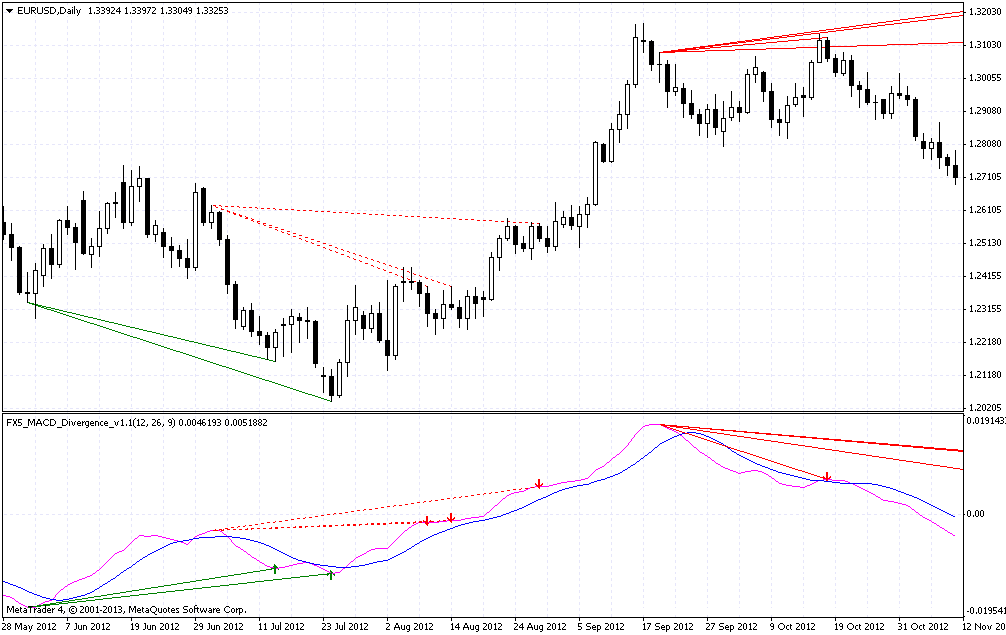Click the chart menu triangle beside EURUSD,Daily
Viewport: 1006px width, 635px height.
(9, 11)
